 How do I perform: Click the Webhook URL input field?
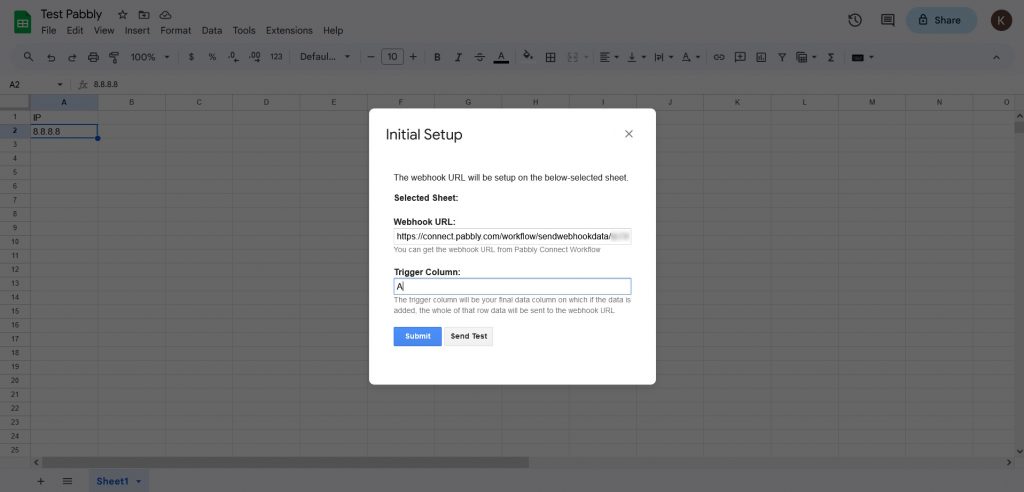point(511,236)
